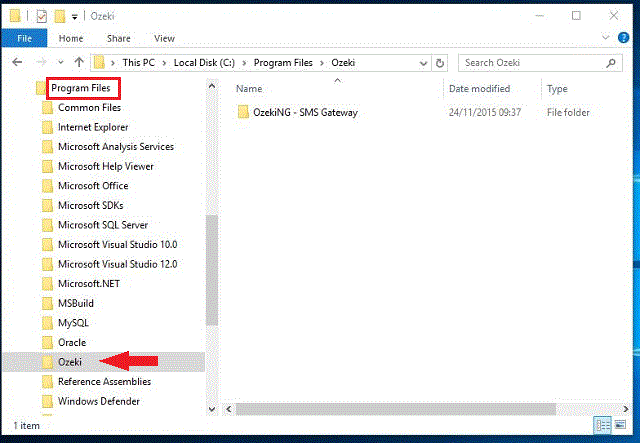This screenshot has height=443, width=640.
Task: Click horizontal scrollbar left arrow
Action: point(229,409)
